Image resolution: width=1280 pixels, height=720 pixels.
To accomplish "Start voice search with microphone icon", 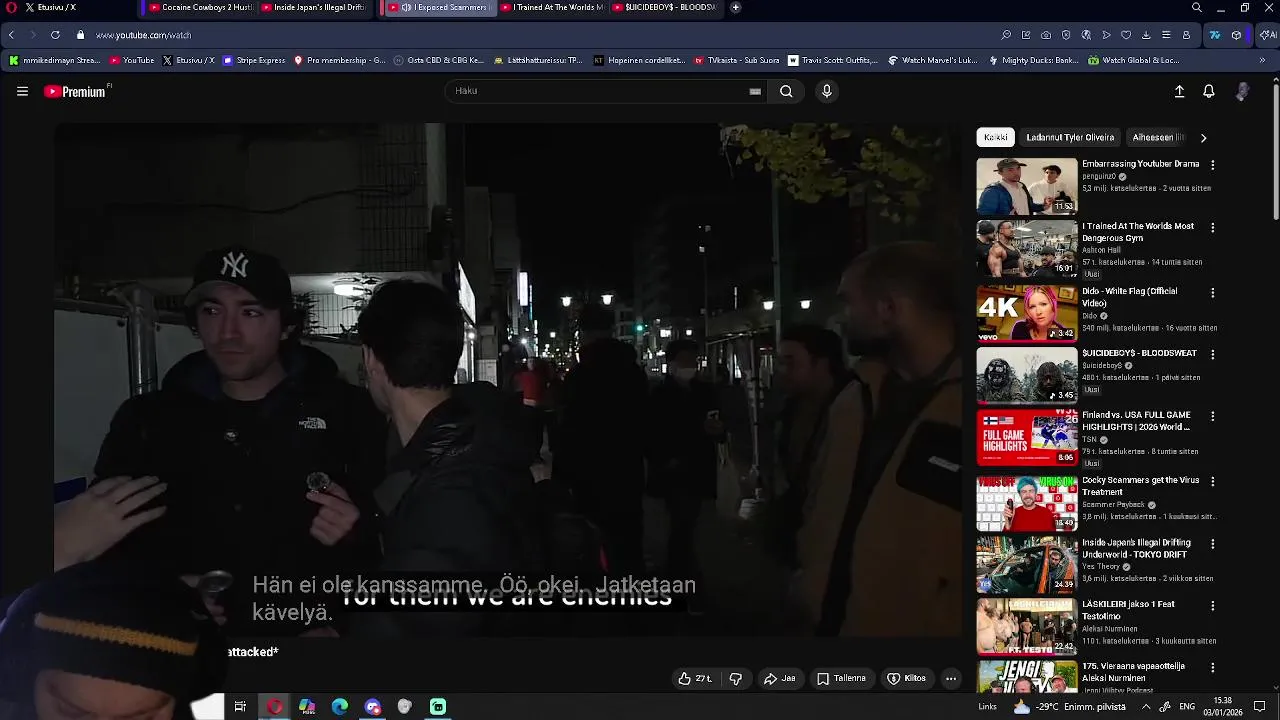I will coord(826,91).
